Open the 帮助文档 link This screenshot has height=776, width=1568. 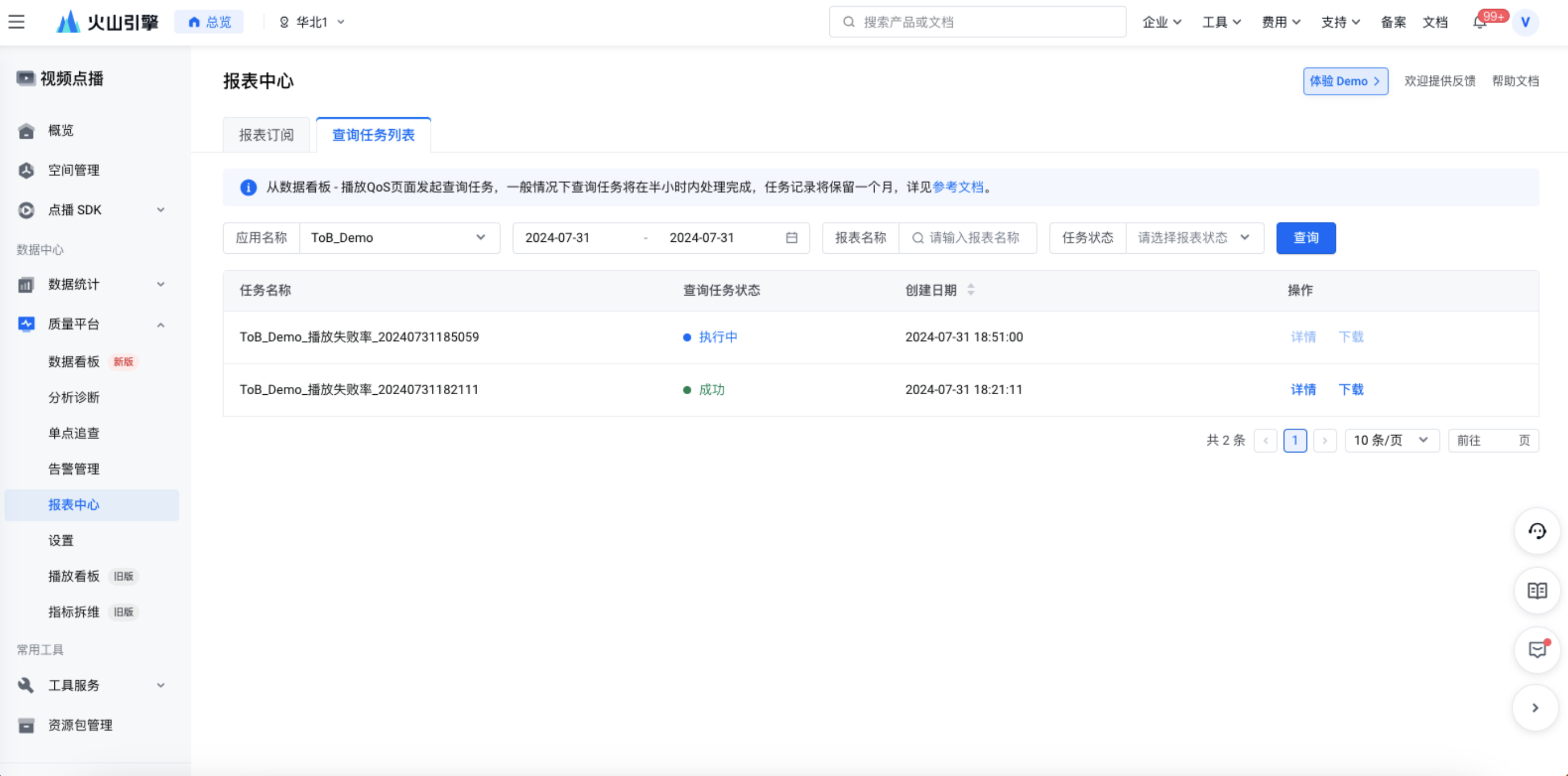pyautogui.click(x=1515, y=81)
